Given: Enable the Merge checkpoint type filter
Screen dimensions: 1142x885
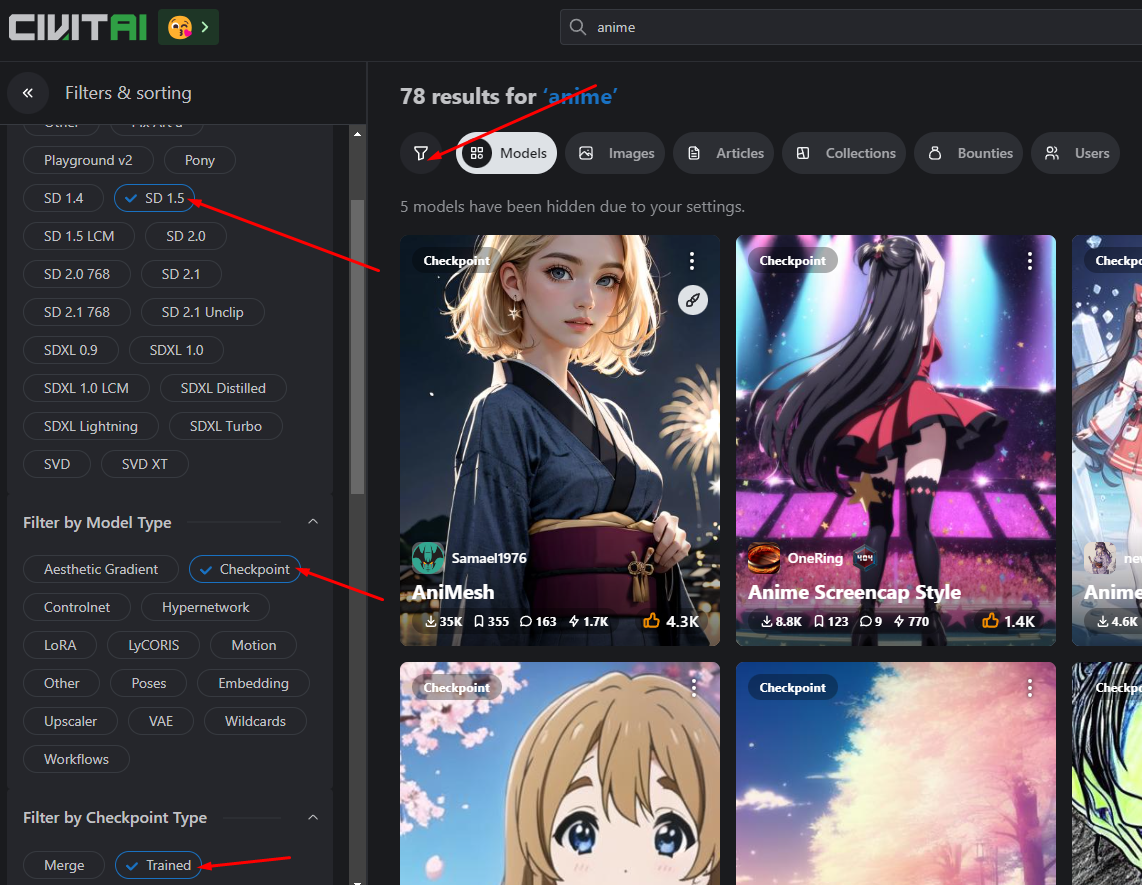Looking at the screenshot, I should point(64,865).
